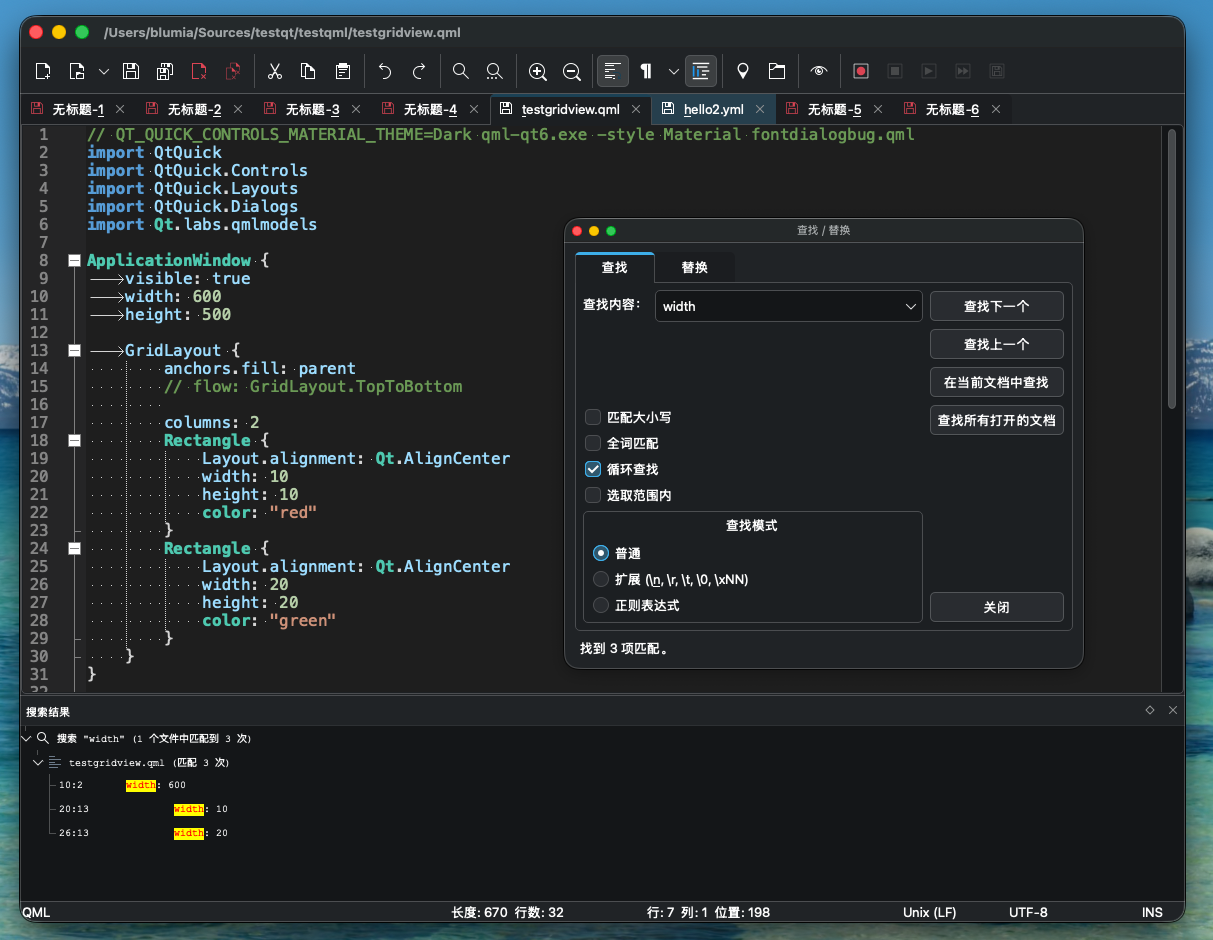1213x940 pixels.
Task: Collapse the Rectangle fold marker at line 18
Action: tap(74, 440)
